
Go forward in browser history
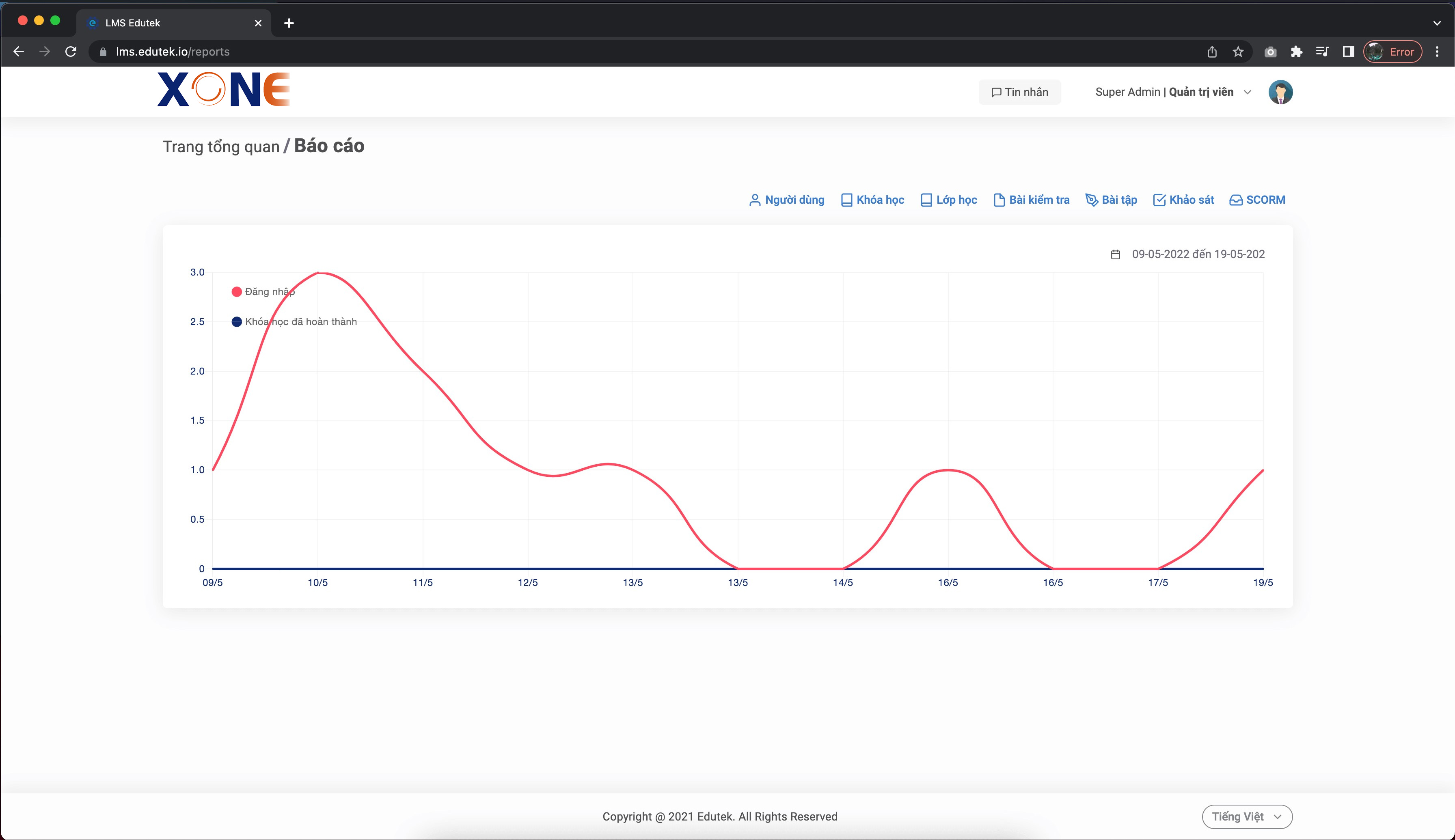click(x=44, y=52)
